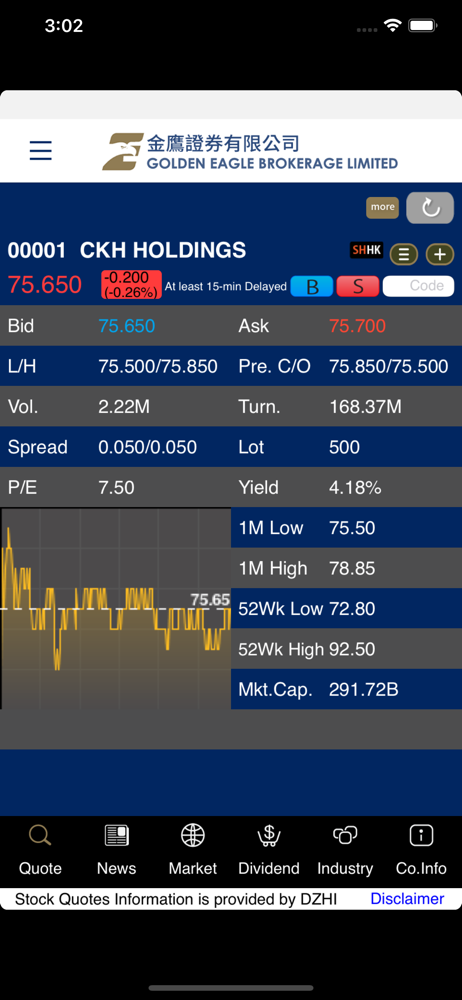Select the Quote tab
The width and height of the screenshot is (462, 1000).
[x=40, y=850]
